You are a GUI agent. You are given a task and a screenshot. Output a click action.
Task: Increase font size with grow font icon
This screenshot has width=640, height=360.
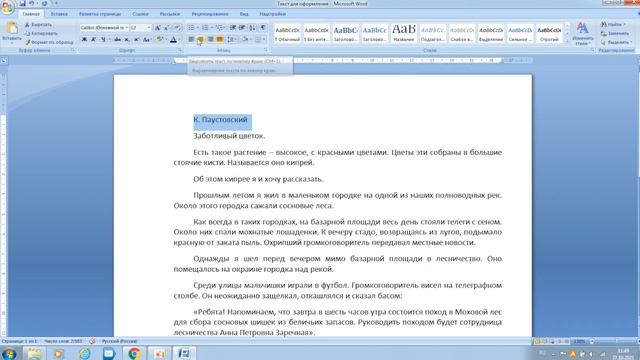(x=157, y=28)
